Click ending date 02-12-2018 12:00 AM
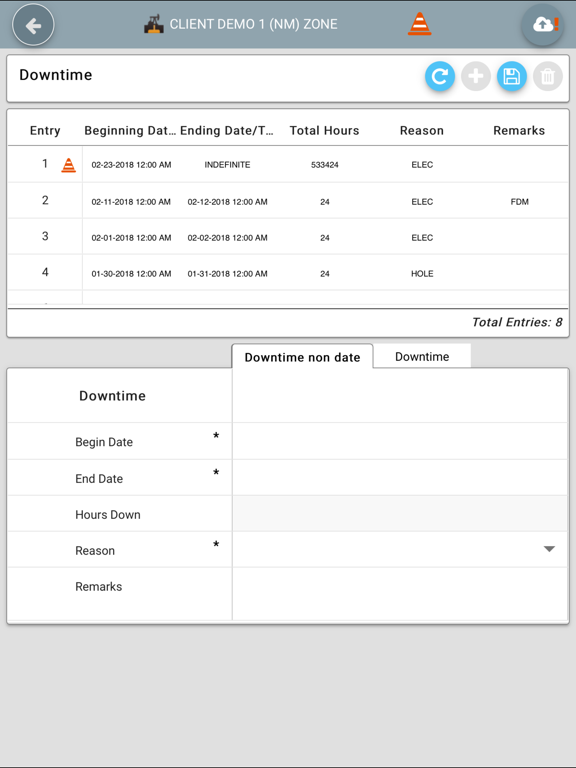 227,201
